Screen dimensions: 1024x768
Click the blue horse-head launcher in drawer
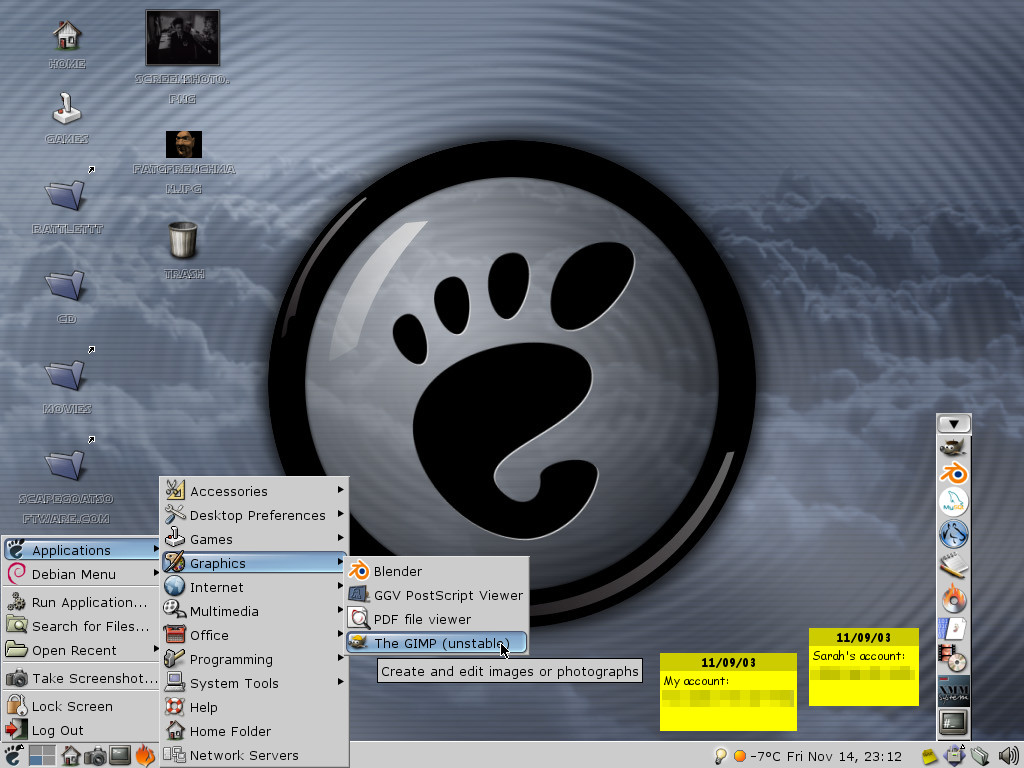(953, 534)
